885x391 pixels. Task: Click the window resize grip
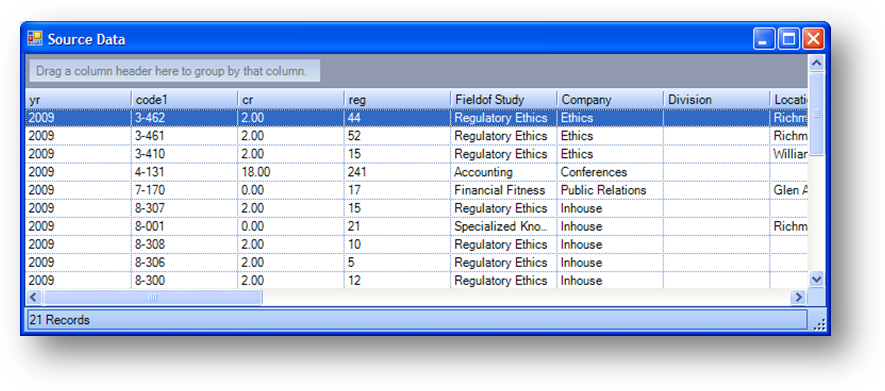click(820, 324)
